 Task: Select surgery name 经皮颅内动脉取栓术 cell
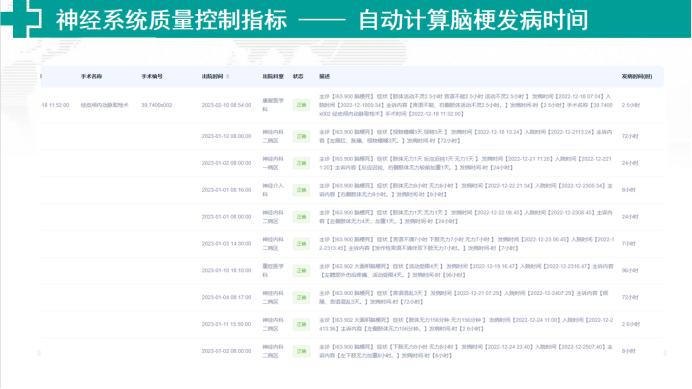[105, 105]
